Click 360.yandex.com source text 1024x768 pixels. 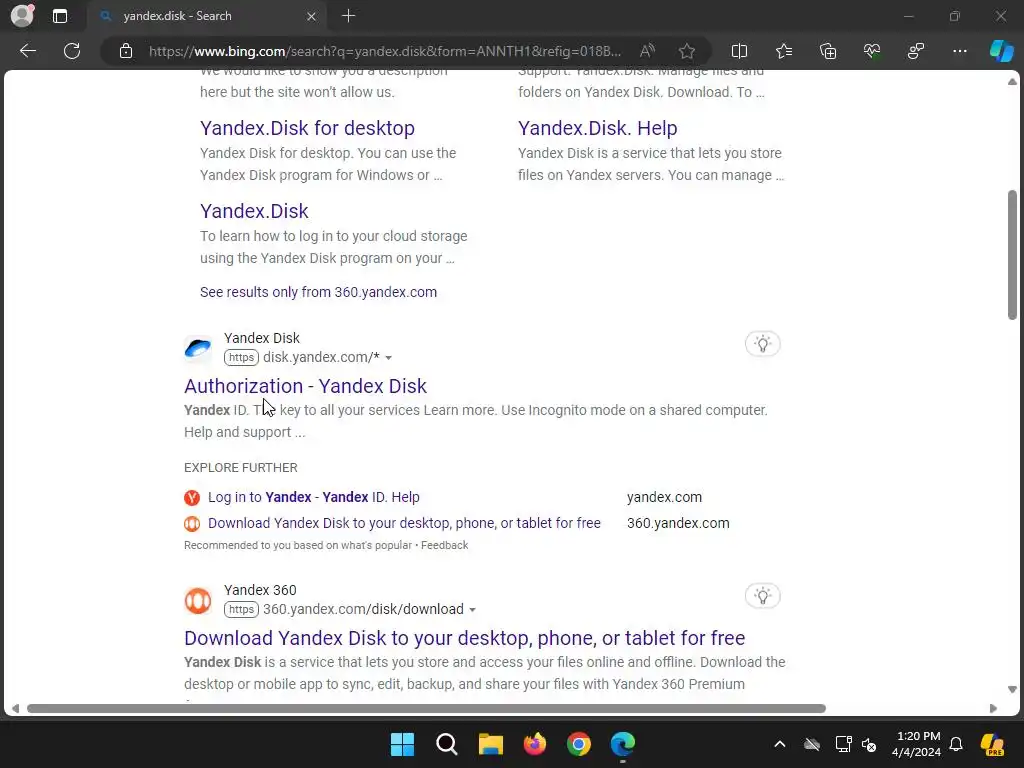pos(678,523)
